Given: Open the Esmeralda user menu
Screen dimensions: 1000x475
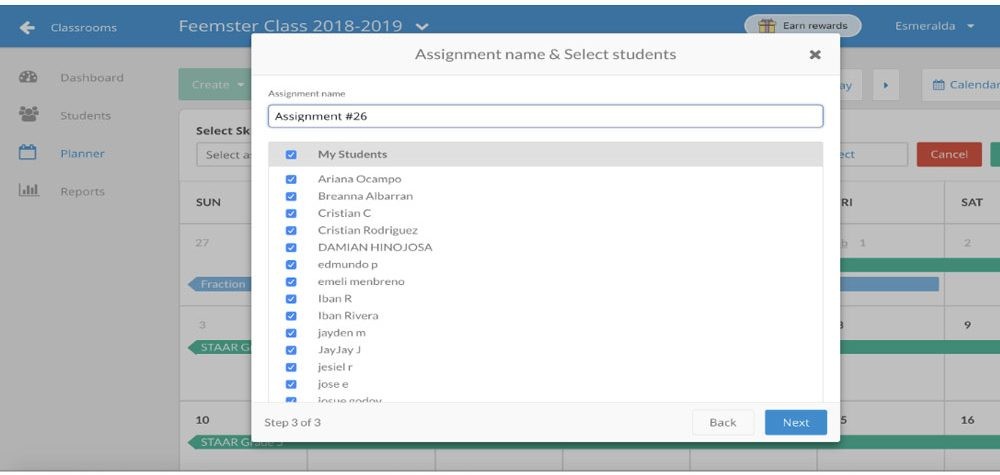Looking at the screenshot, I should [934, 26].
